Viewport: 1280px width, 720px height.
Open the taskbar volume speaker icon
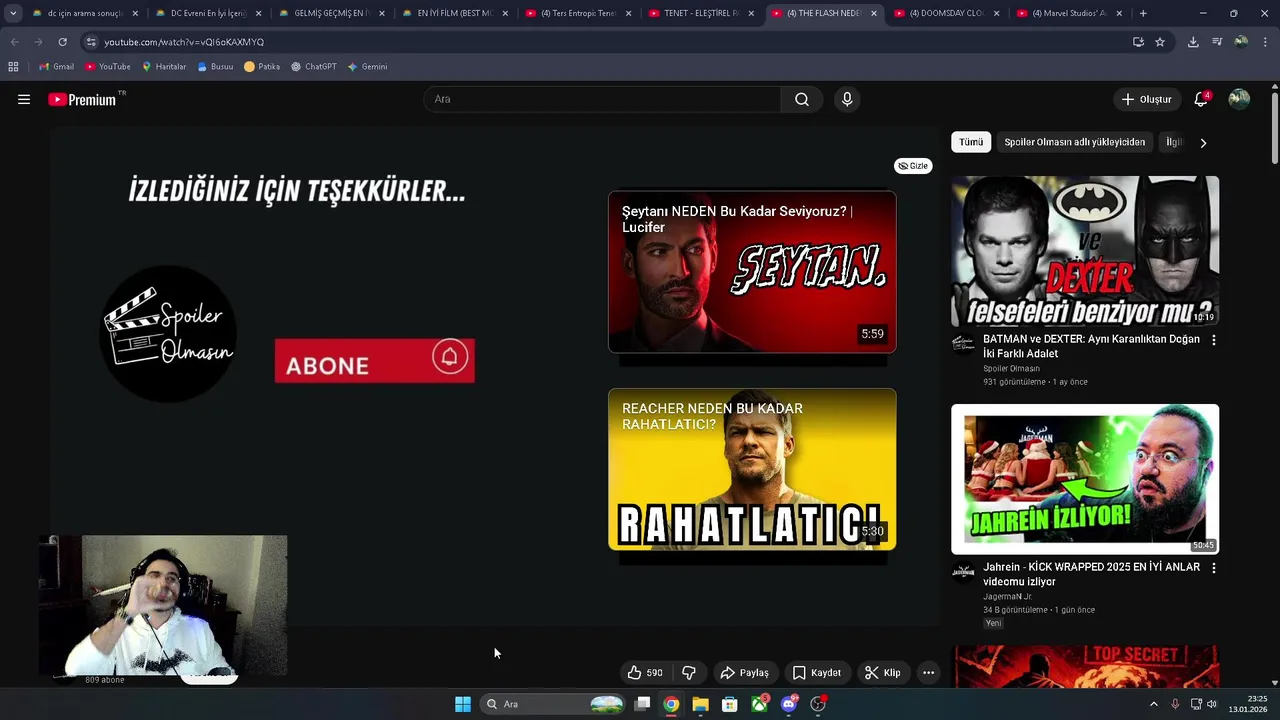tap(1212, 704)
